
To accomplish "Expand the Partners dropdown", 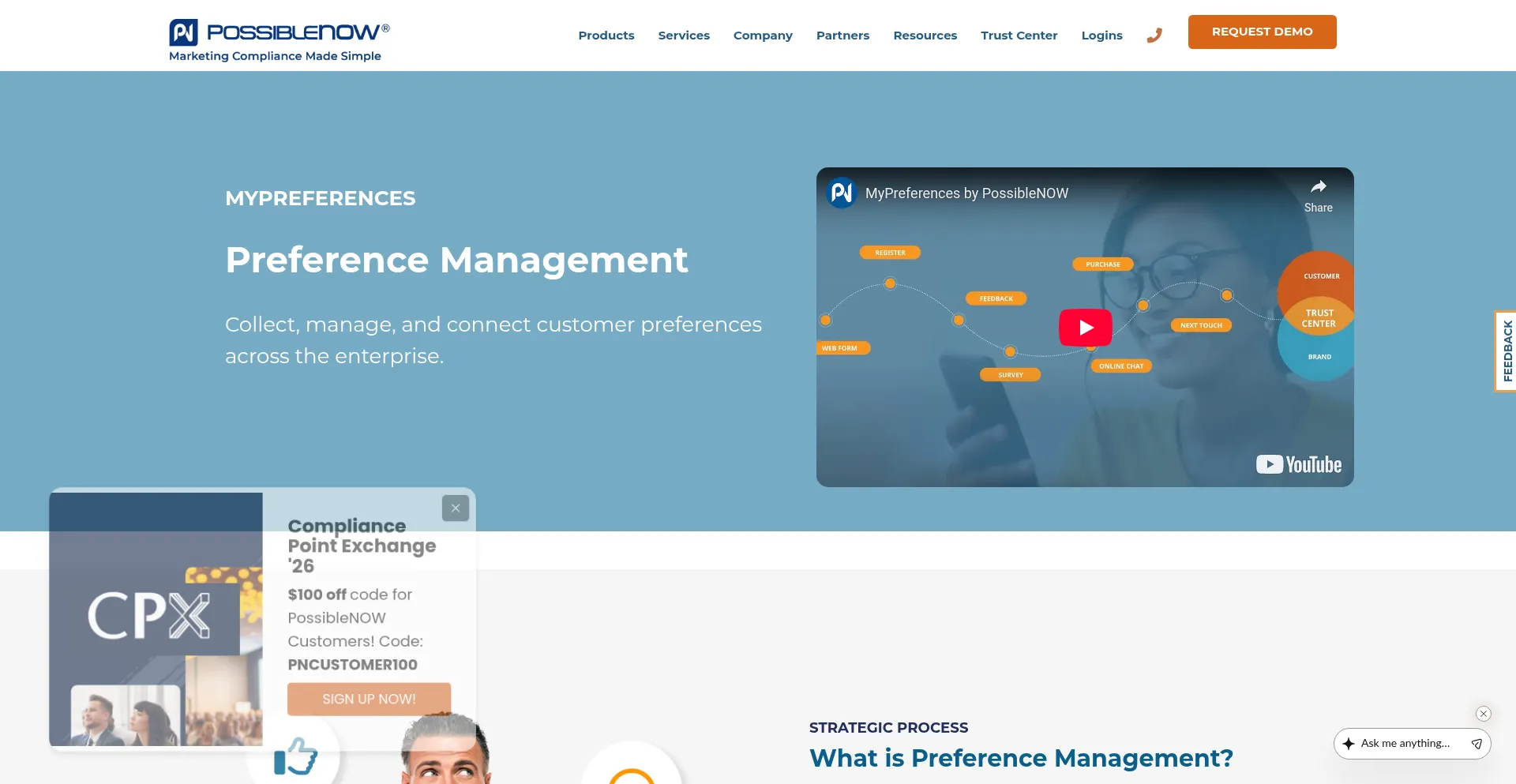I will tap(842, 35).
